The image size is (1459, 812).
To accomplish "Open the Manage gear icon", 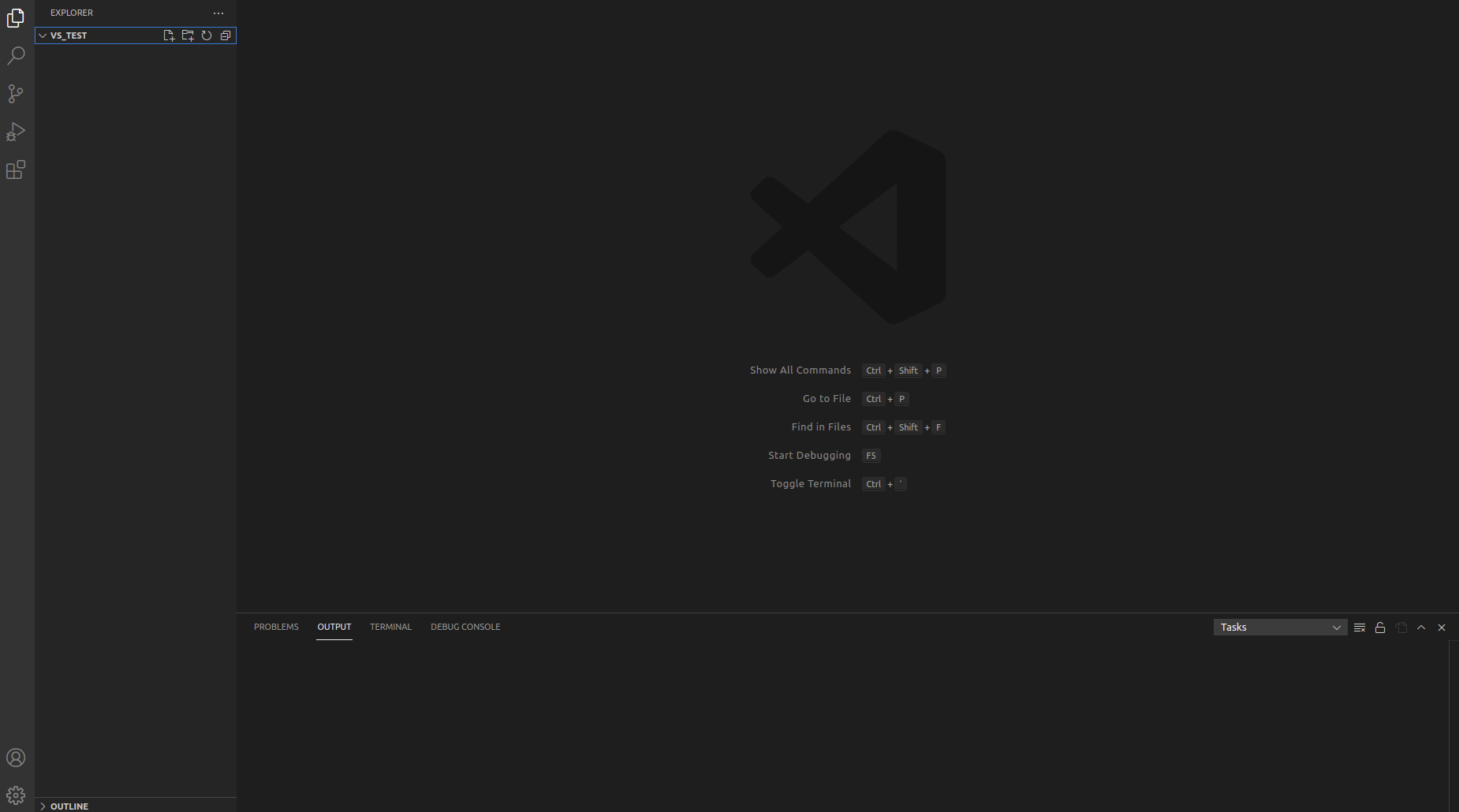I will click(x=16, y=795).
